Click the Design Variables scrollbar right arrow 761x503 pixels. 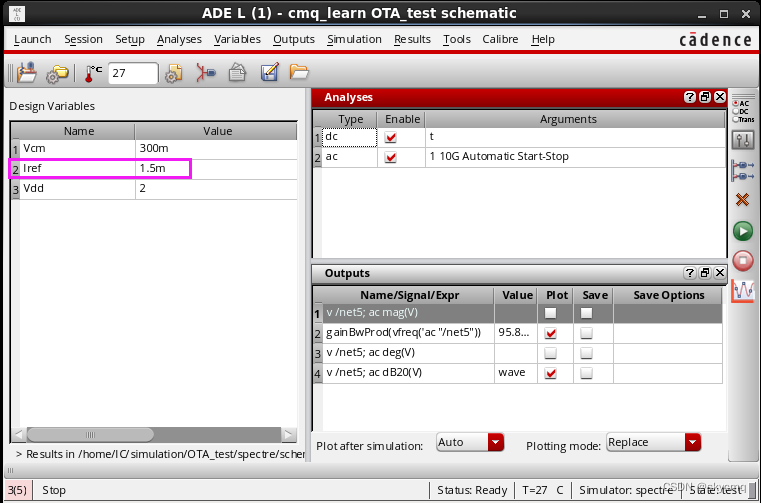(x=289, y=435)
